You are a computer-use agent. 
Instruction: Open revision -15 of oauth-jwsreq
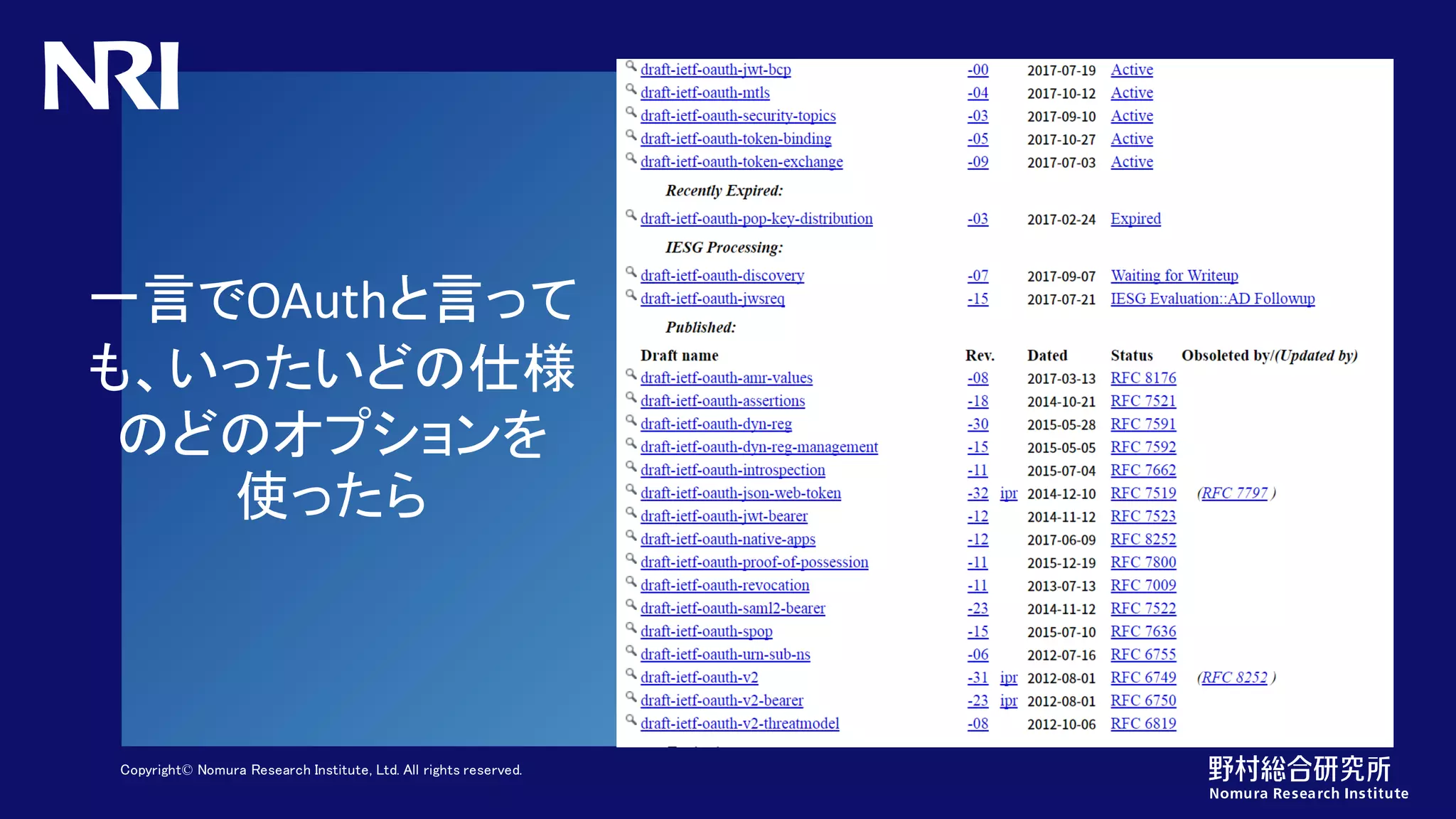(978, 299)
